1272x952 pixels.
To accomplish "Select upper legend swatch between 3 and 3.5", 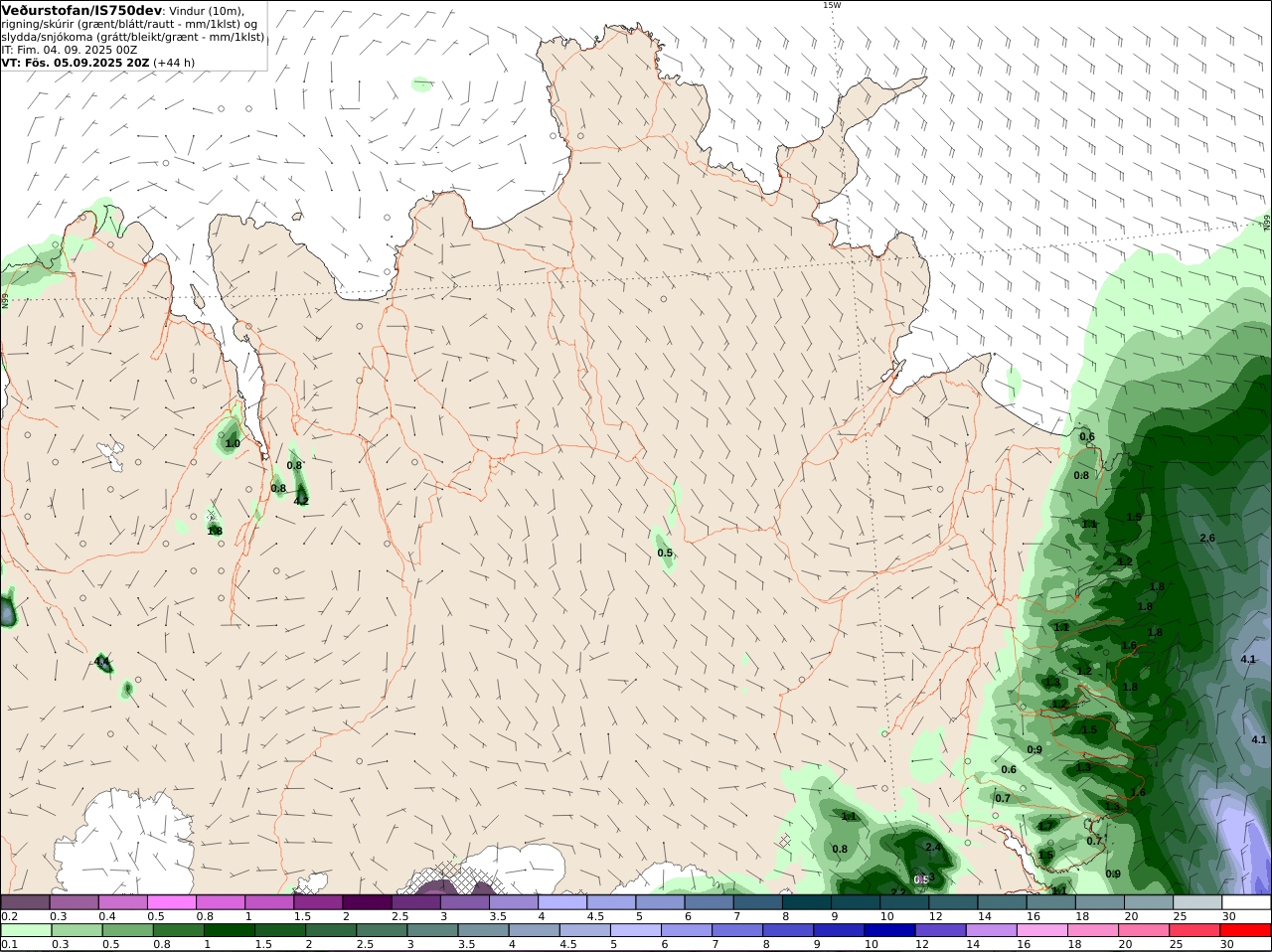I will click(464, 901).
